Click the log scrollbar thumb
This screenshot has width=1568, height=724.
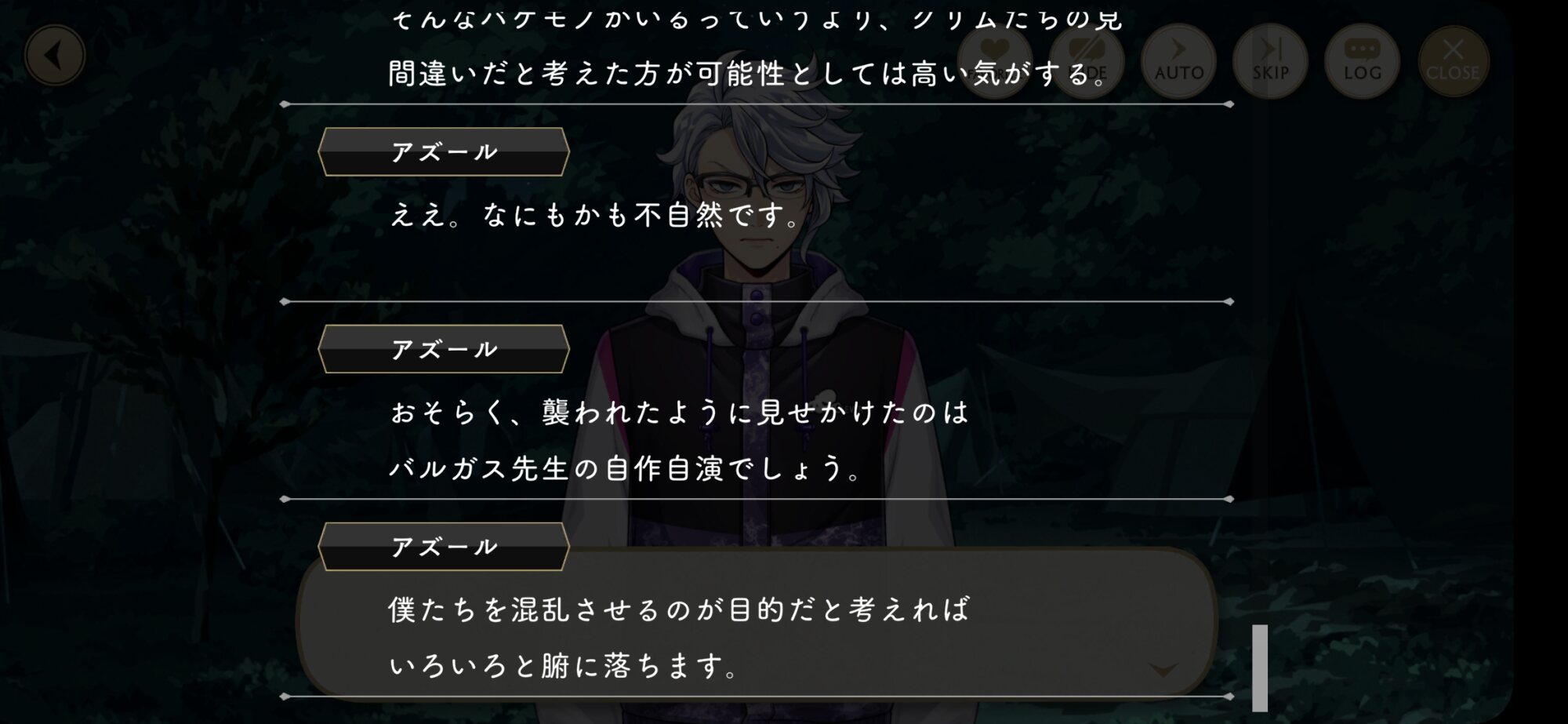click(x=1260, y=668)
